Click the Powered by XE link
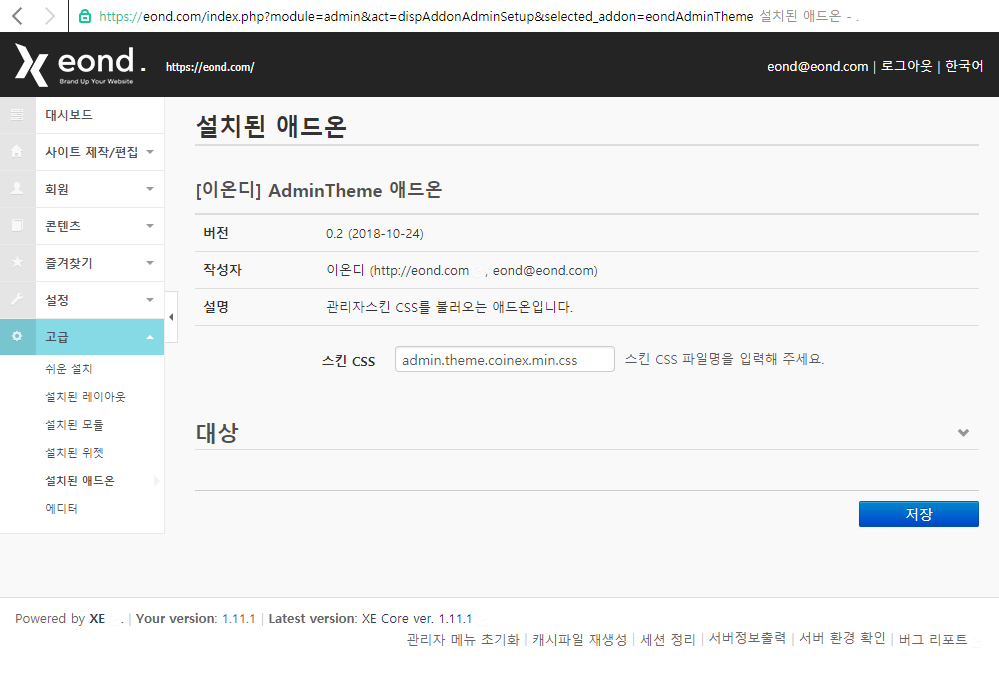Screen dimensions: 999x677 (x=97, y=618)
